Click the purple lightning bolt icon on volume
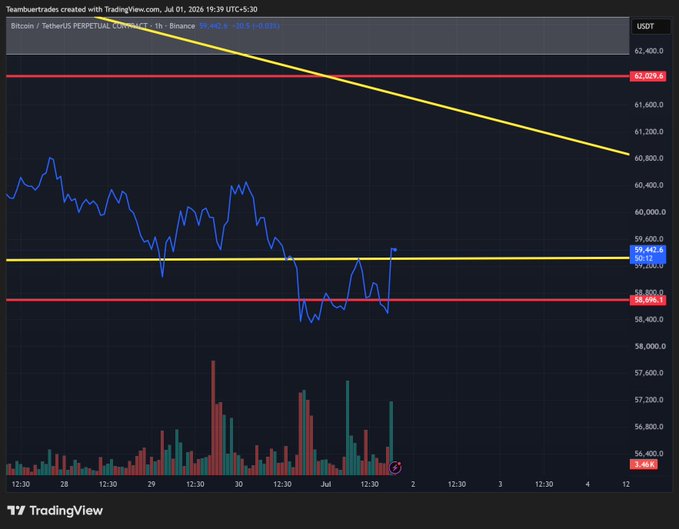The height and width of the screenshot is (529, 679). point(395,468)
